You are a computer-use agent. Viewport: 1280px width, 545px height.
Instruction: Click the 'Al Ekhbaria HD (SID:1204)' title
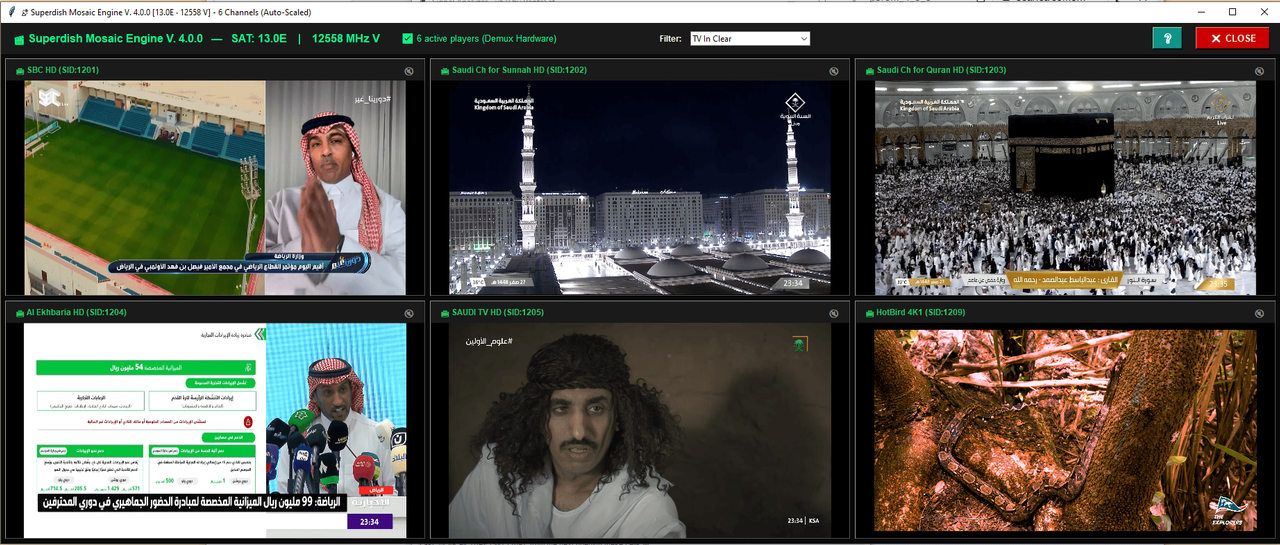(76, 313)
